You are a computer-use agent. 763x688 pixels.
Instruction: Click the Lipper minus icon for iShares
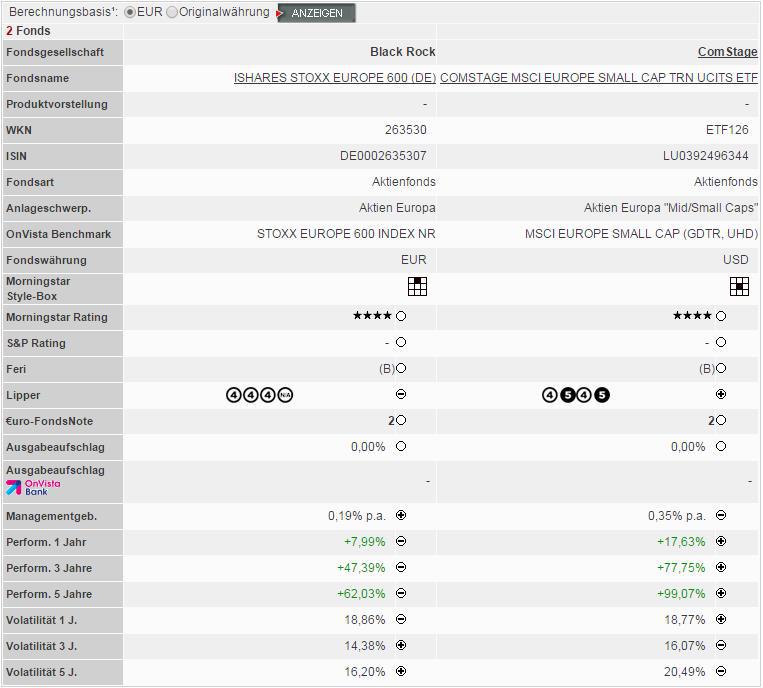tap(401, 394)
